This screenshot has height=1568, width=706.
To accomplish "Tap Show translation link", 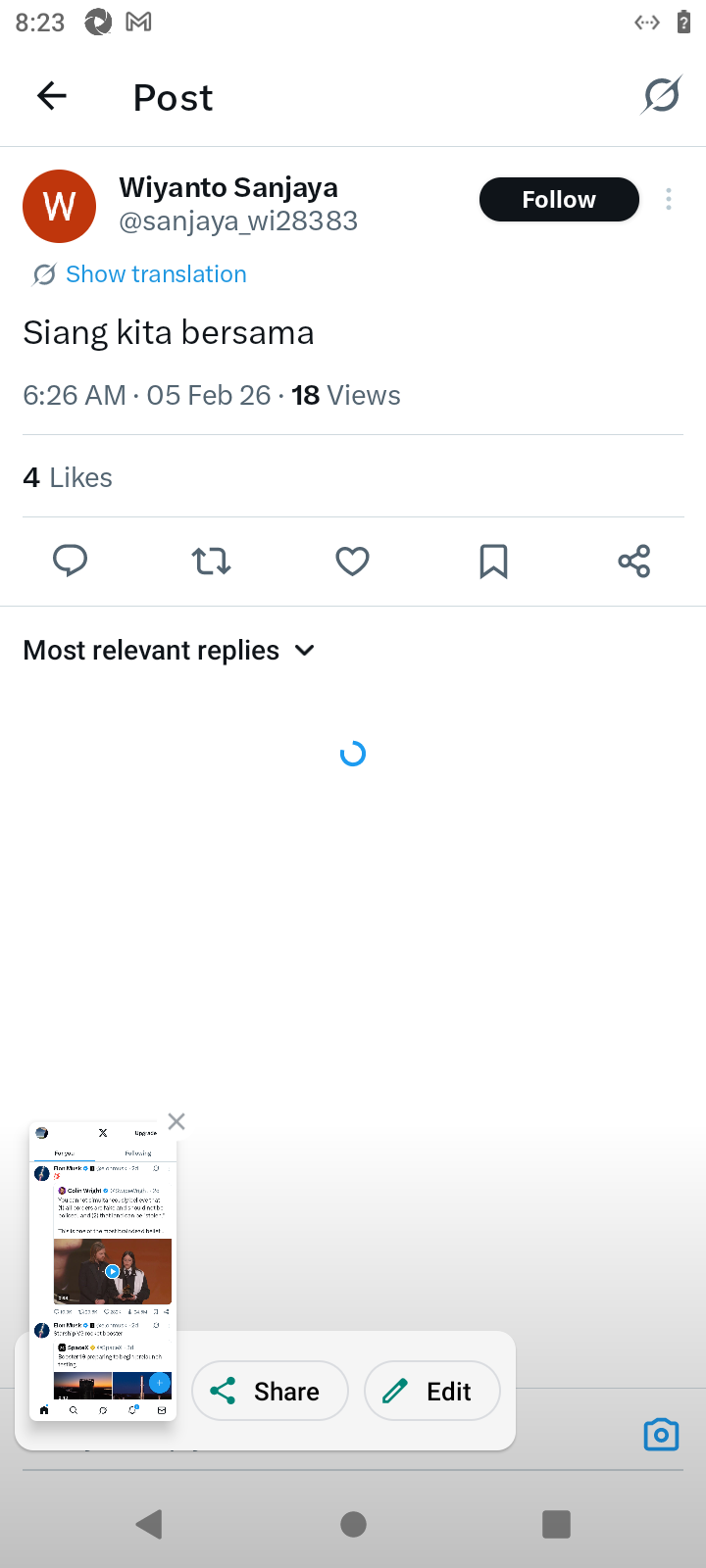I will pos(156,274).
